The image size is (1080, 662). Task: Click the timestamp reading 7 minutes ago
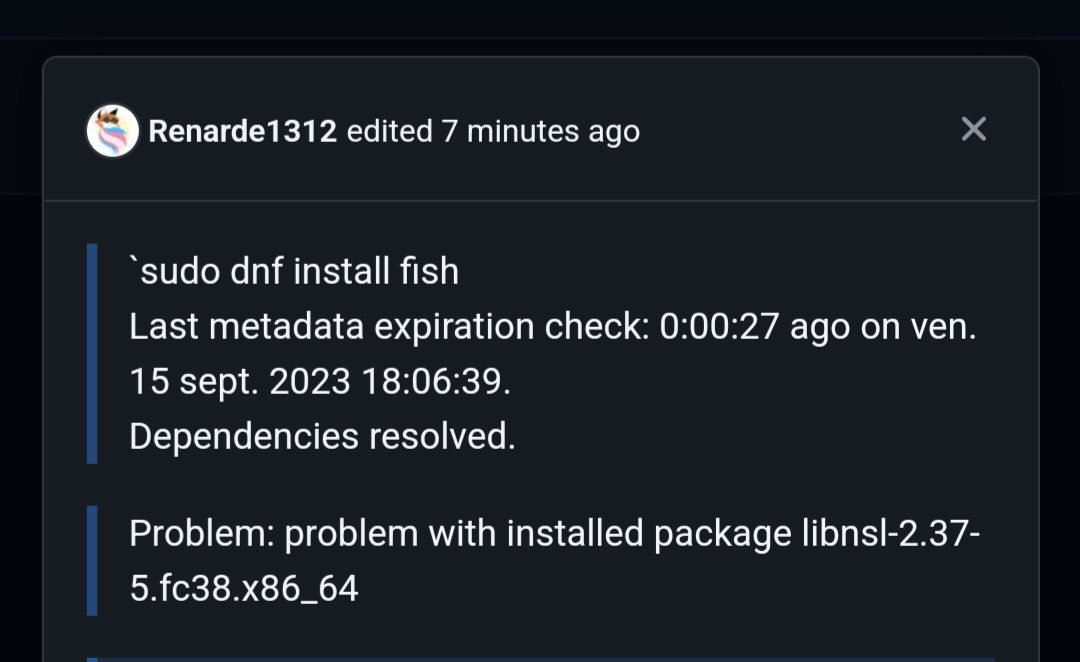pos(540,131)
